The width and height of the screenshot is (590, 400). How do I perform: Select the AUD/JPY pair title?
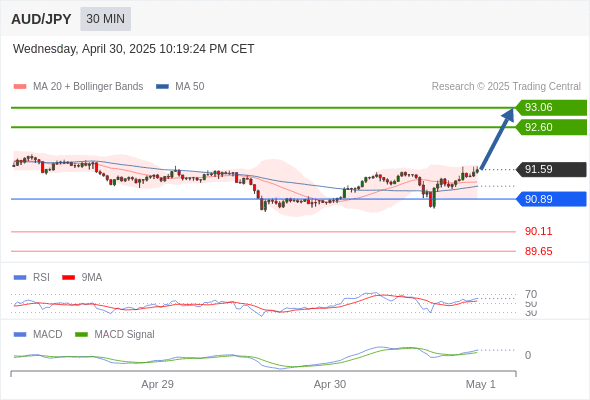pos(41,19)
